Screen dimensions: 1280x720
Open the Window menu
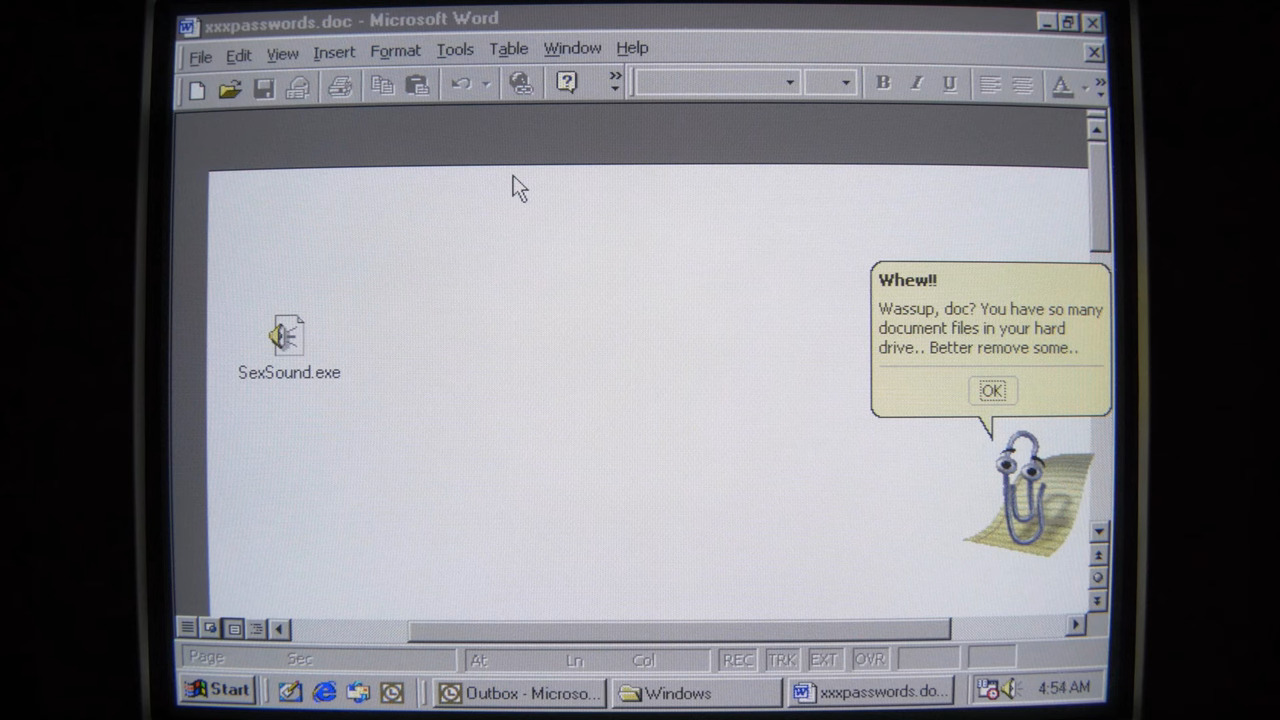pos(572,48)
